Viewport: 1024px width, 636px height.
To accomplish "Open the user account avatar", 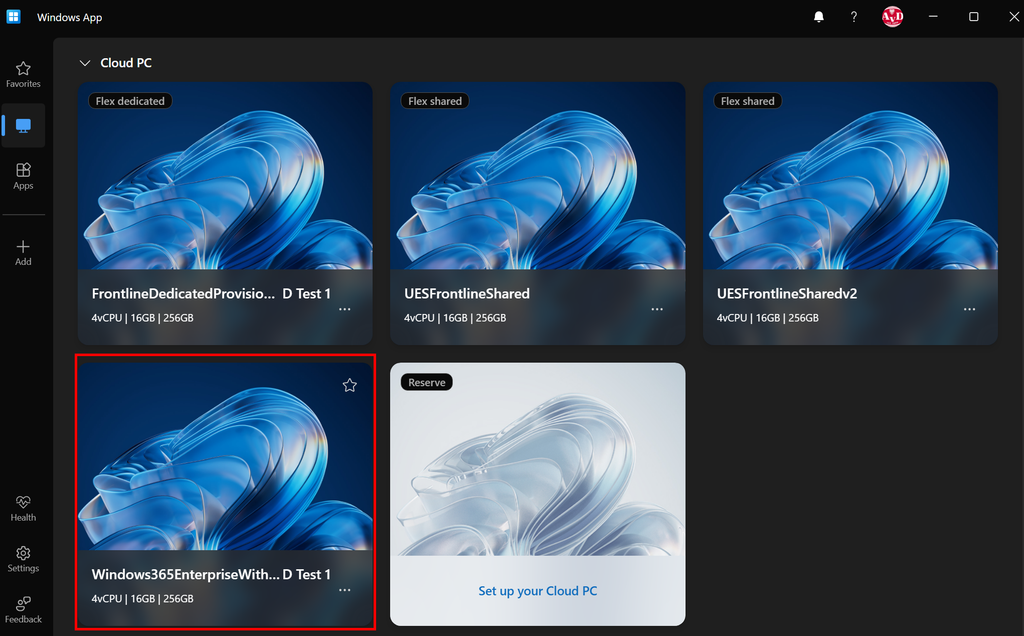I will (892, 17).
